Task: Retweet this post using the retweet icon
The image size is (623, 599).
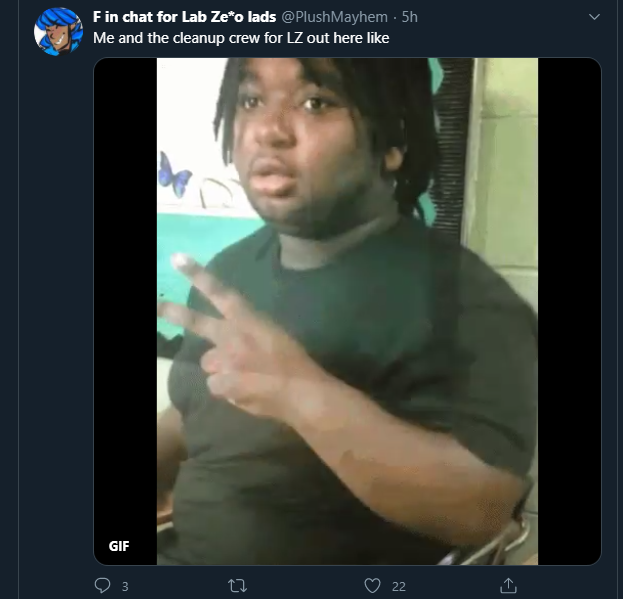Action: [x=237, y=586]
